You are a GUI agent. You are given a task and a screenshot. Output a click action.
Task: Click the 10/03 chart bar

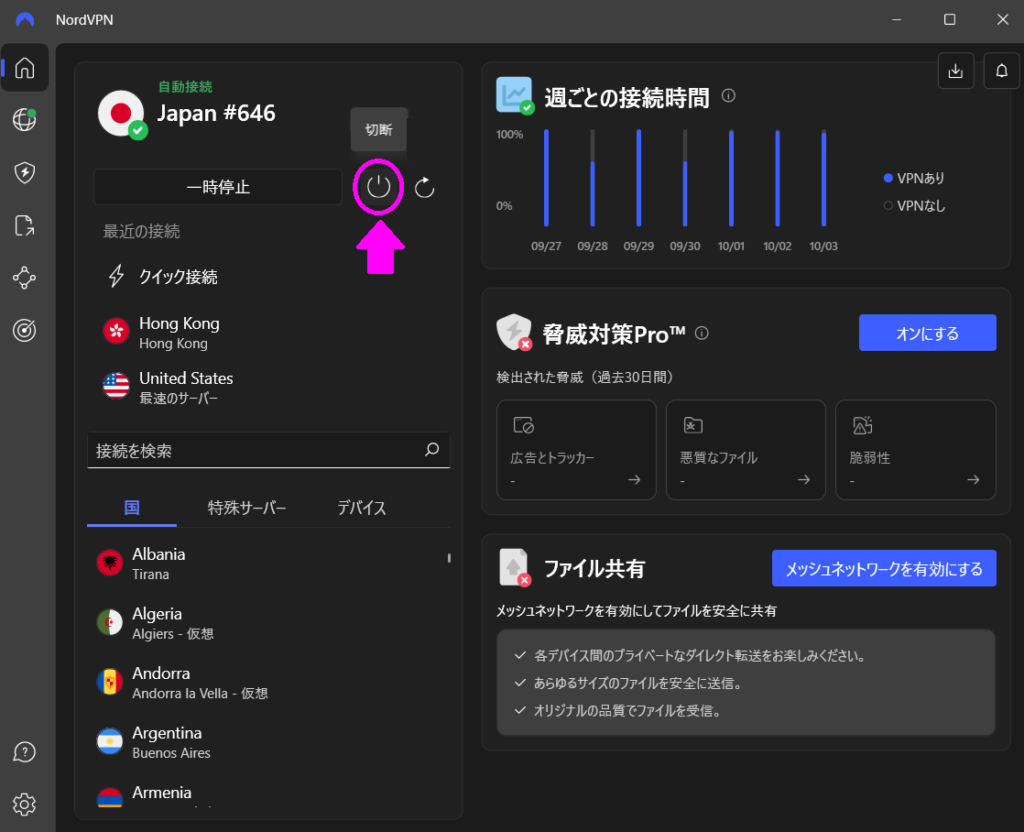coord(824,178)
